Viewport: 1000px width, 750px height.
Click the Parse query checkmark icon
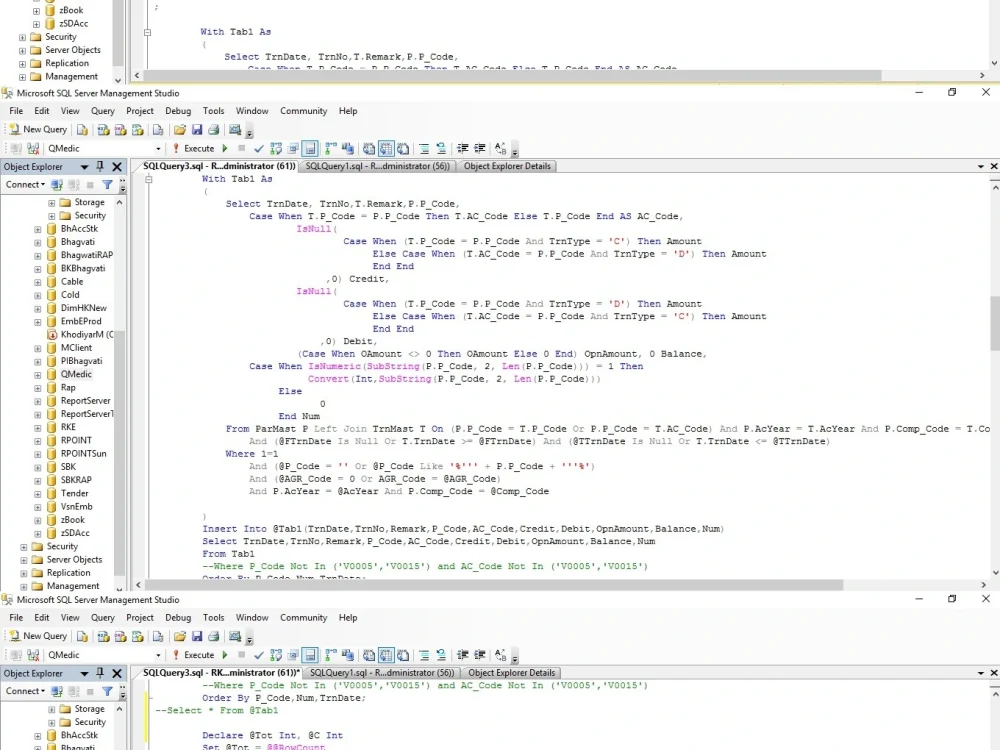258,147
